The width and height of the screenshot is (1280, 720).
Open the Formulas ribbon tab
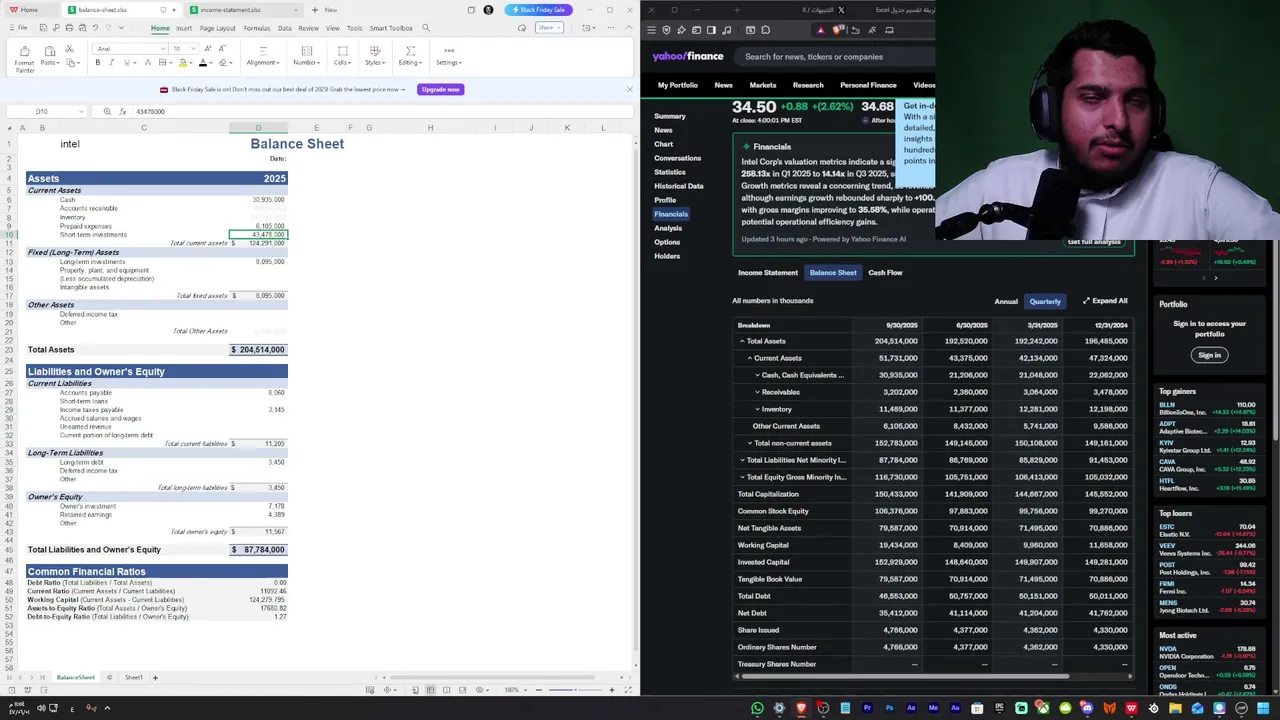257,28
